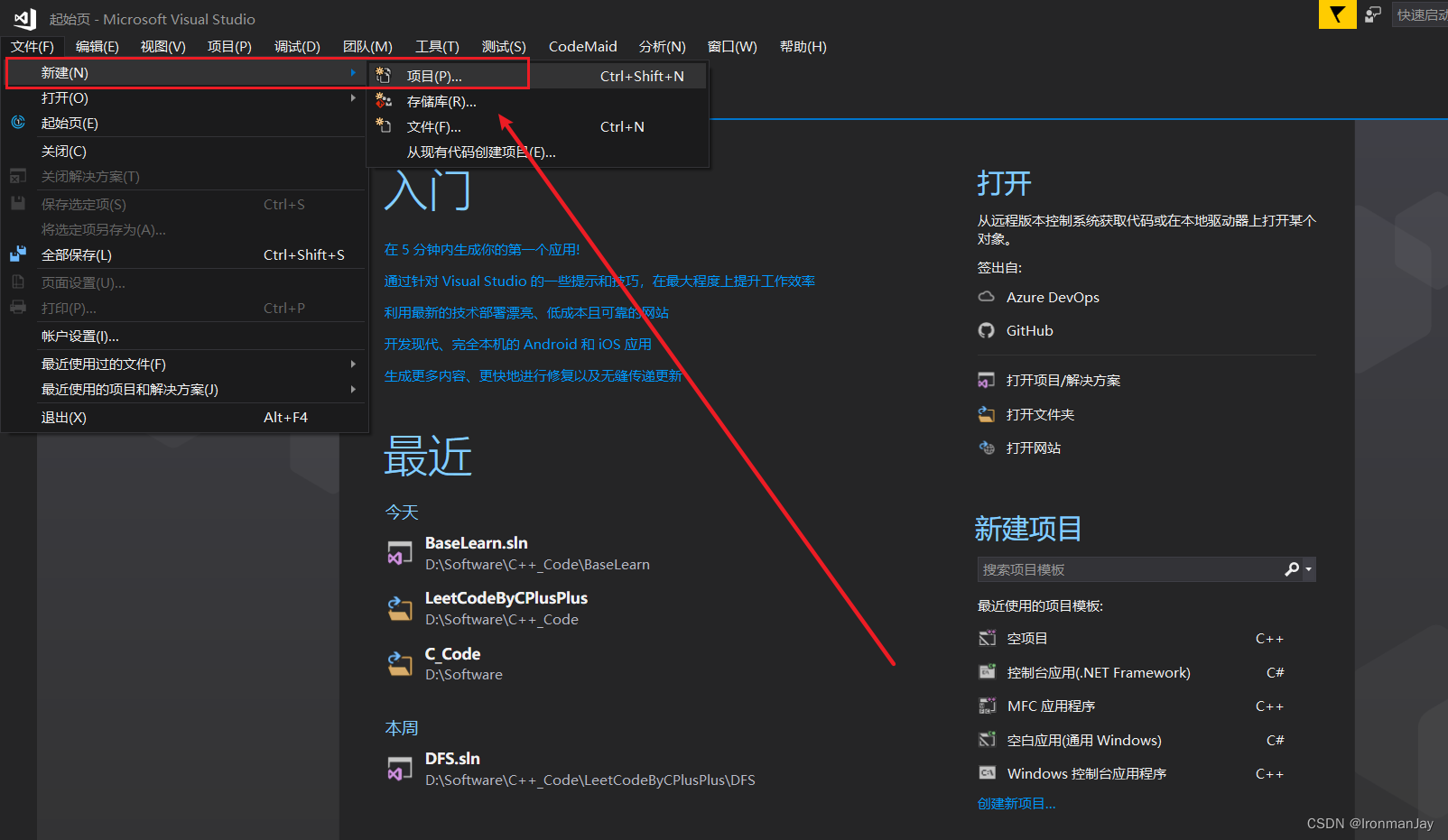Open the 团队(M) menu

click(367, 46)
